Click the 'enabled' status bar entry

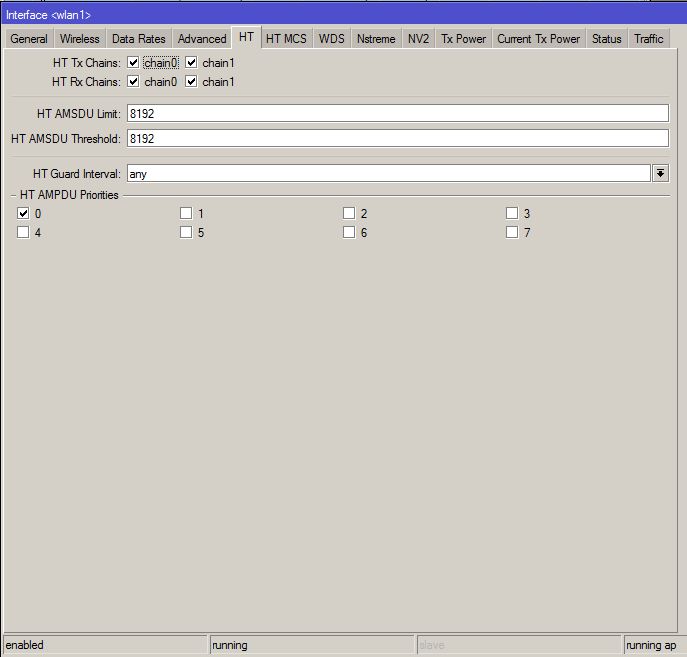click(105, 645)
